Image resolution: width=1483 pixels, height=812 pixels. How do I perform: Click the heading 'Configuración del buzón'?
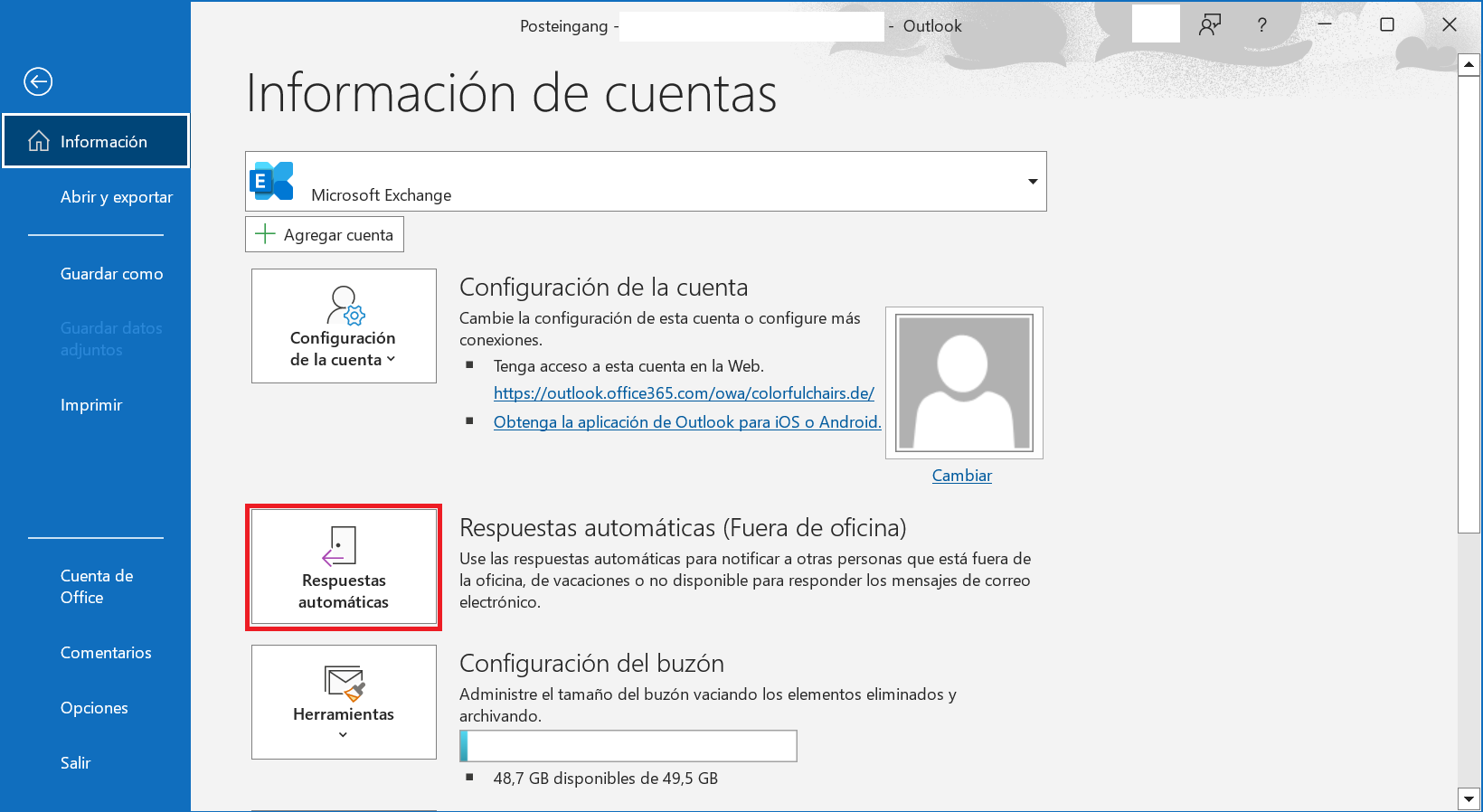[x=591, y=664]
